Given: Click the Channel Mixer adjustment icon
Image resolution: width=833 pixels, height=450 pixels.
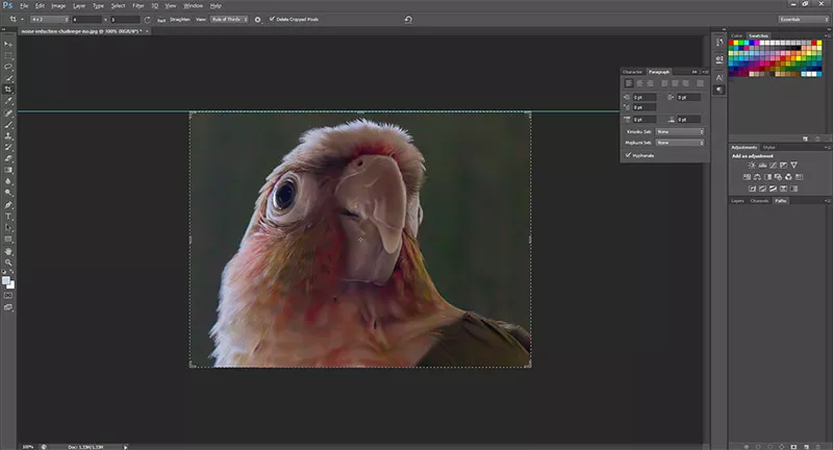Looking at the screenshot, I should click(788, 177).
